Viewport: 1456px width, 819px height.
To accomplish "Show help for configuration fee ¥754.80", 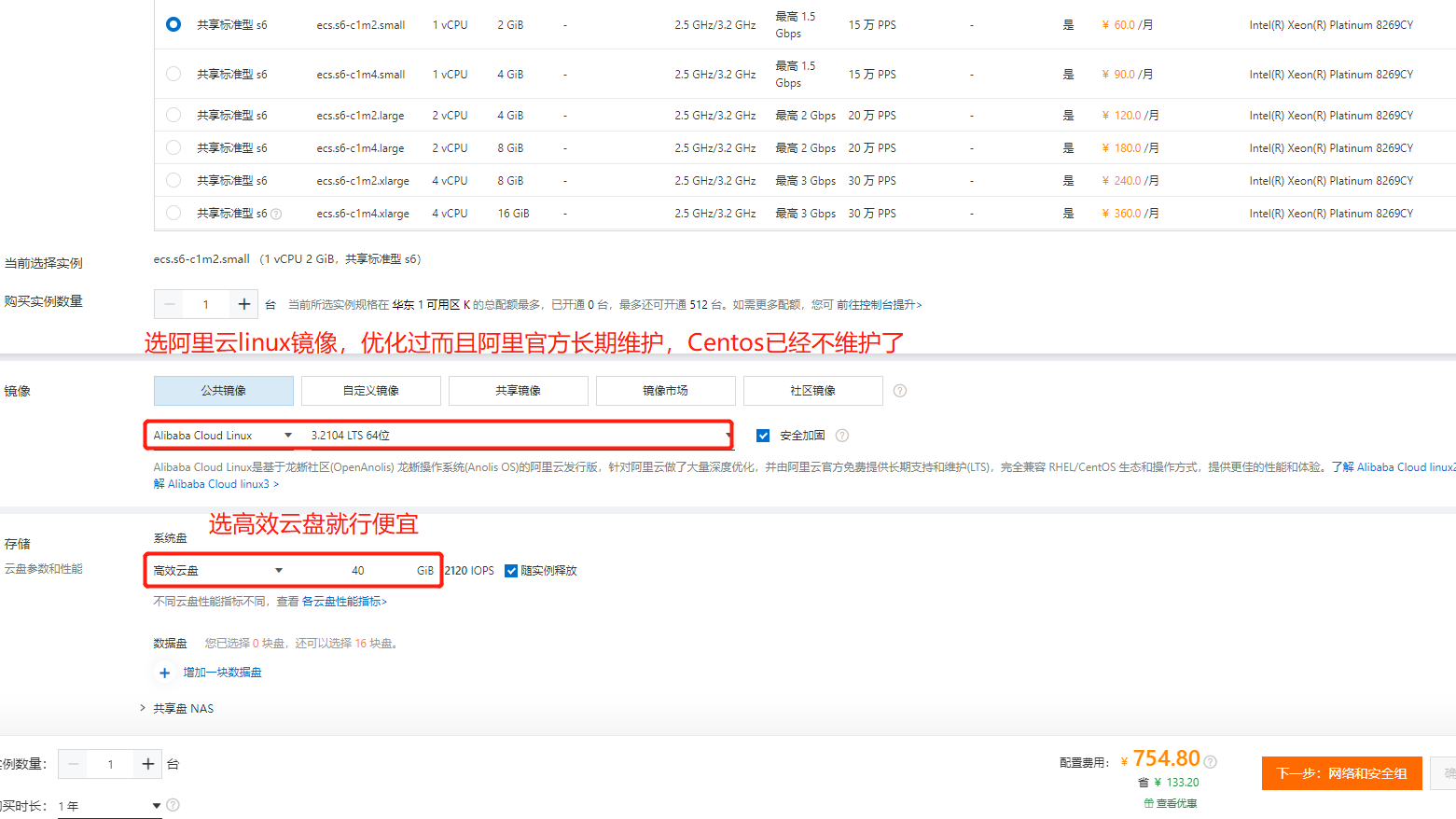I will tap(1211, 762).
